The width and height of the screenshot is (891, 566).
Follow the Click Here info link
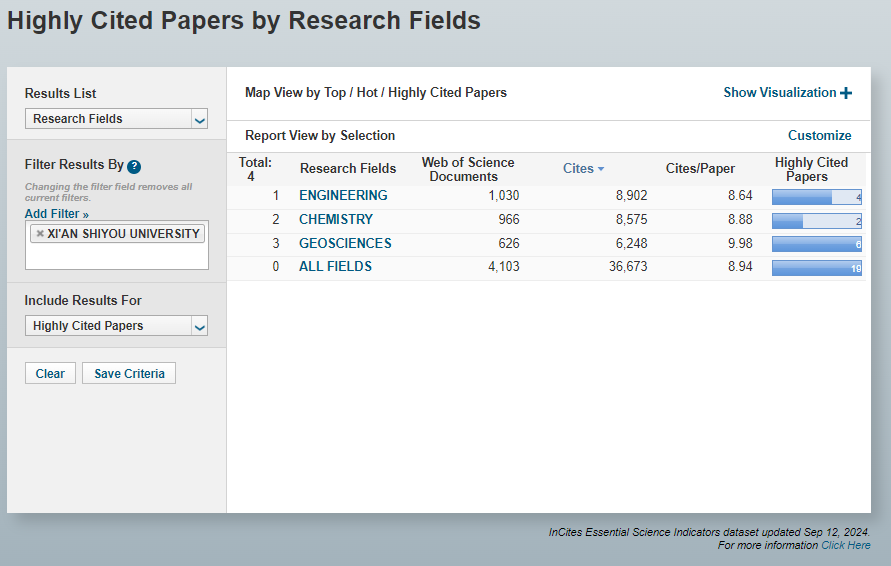pos(845,545)
